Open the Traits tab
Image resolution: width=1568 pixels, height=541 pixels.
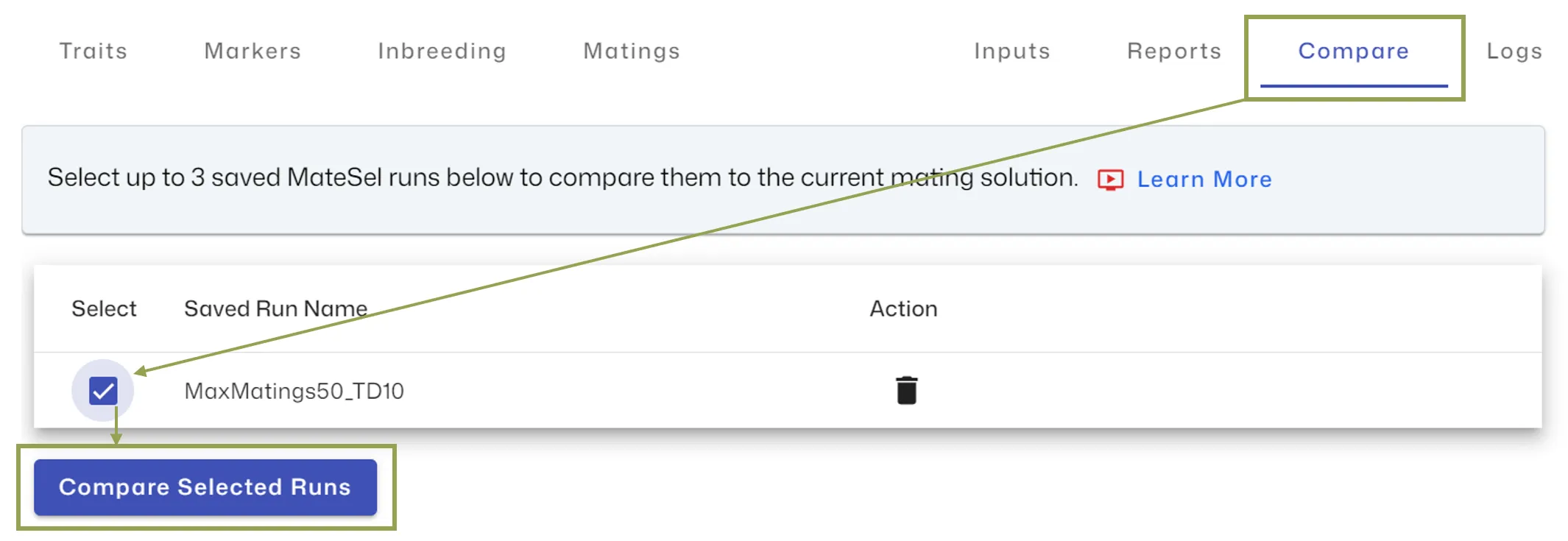pyautogui.click(x=93, y=51)
